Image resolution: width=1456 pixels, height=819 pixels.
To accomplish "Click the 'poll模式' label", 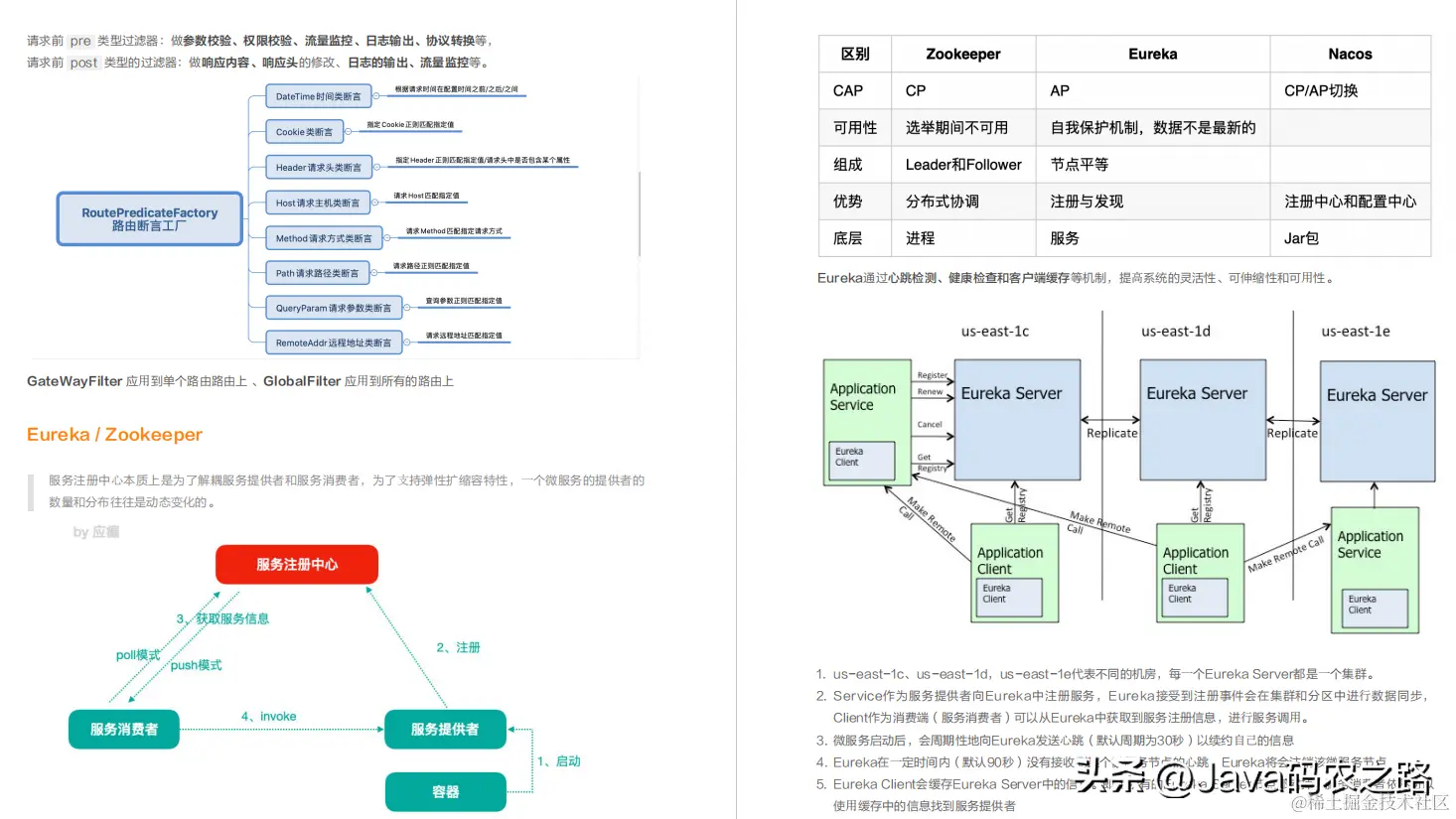I will pos(138,655).
